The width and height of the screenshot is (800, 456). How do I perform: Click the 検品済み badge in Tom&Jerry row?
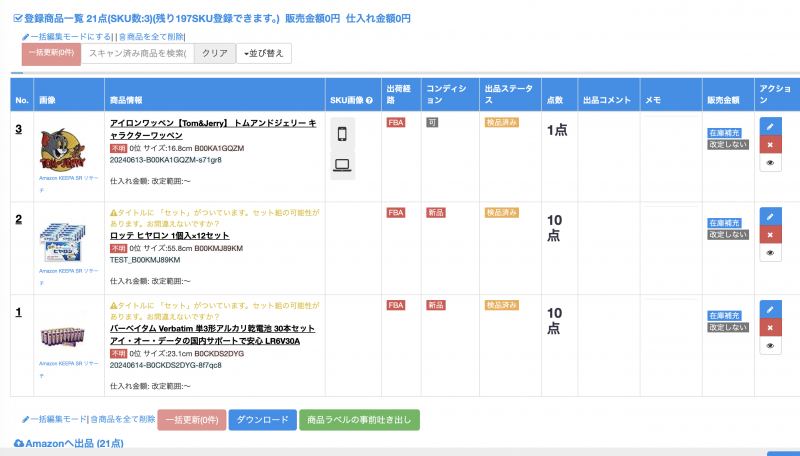coord(502,122)
